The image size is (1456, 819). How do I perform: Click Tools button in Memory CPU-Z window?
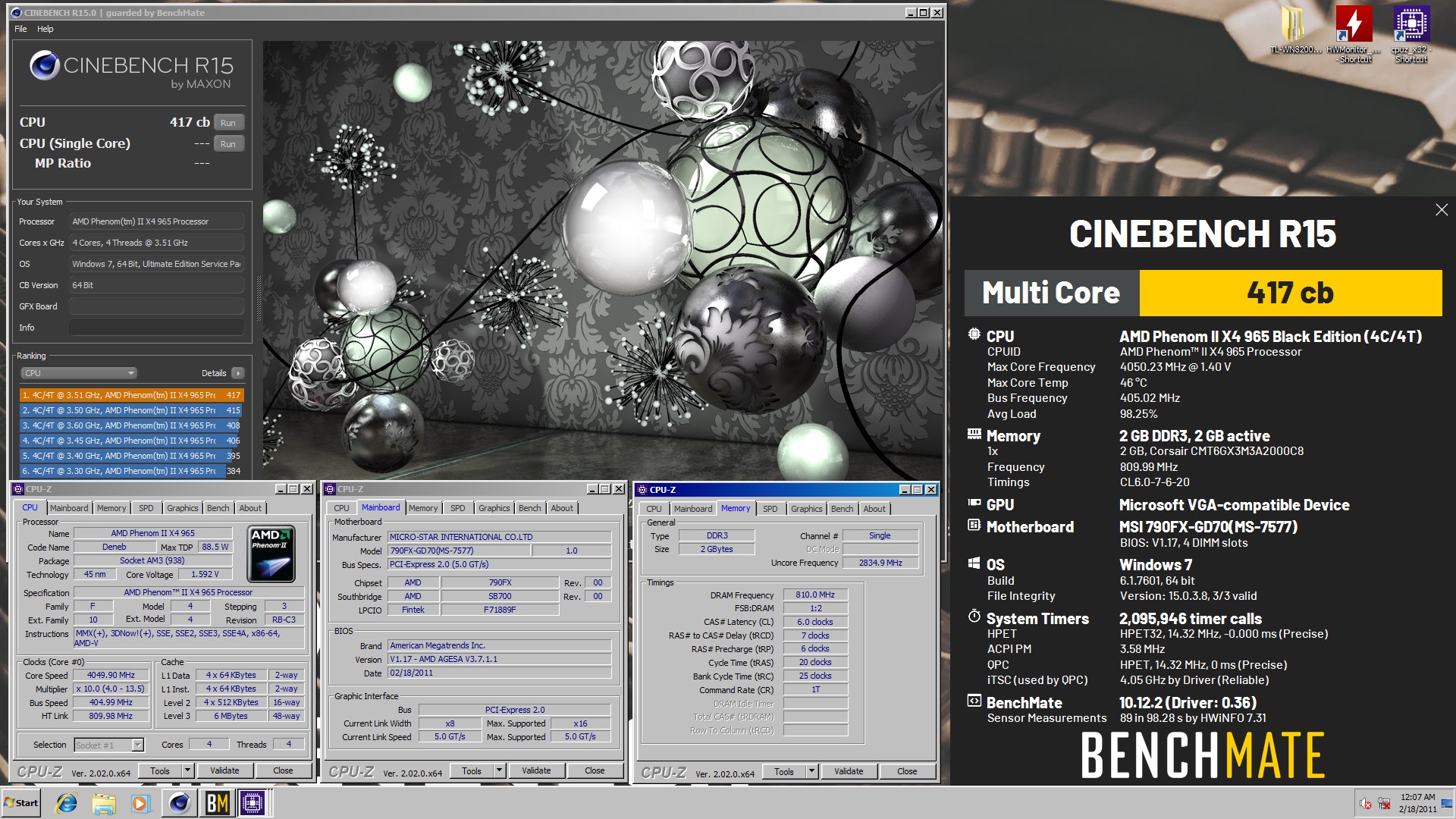[784, 772]
